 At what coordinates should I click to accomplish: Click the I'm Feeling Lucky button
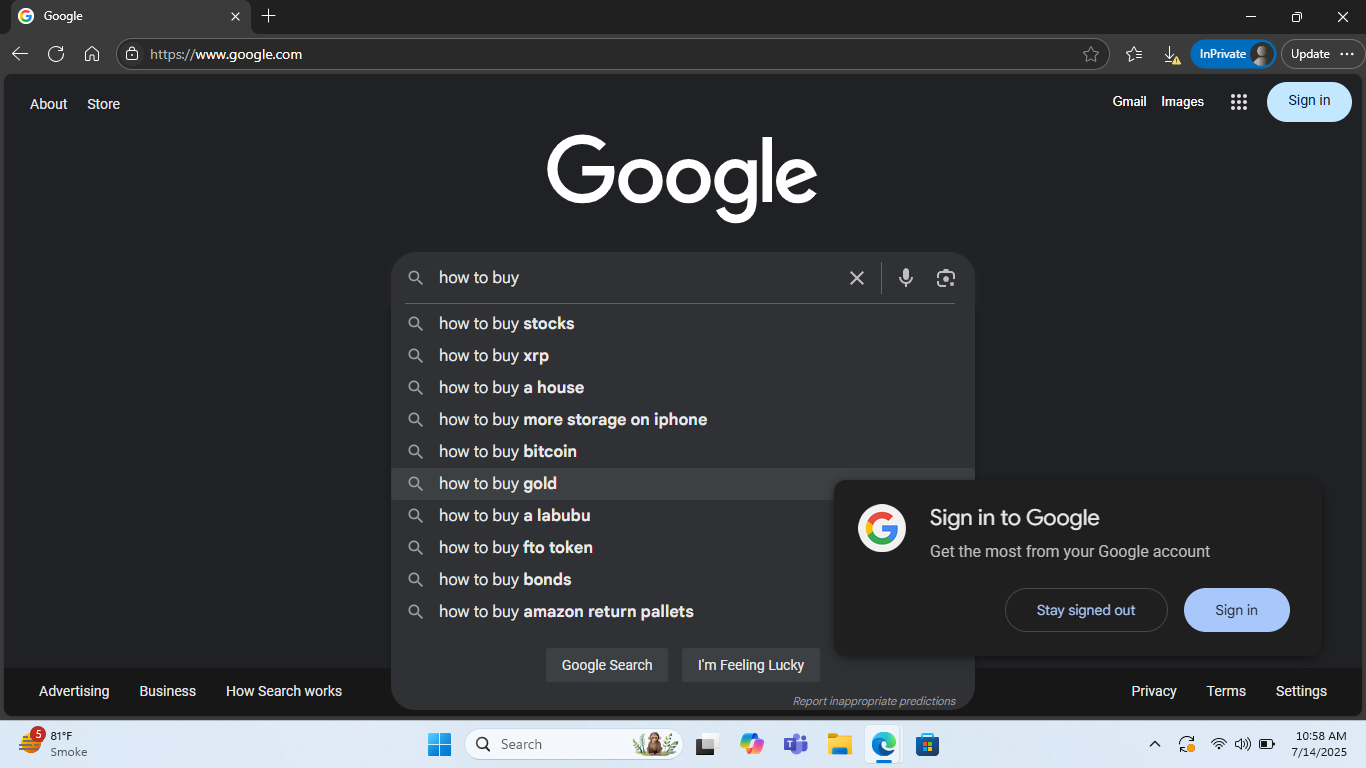click(x=751, y=665)
